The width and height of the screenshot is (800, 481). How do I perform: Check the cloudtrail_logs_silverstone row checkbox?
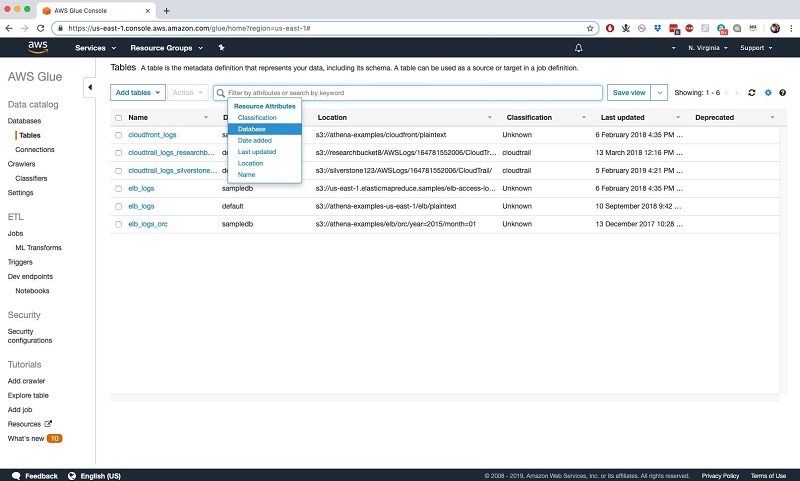pyautogui.click(x=118, y=171)
